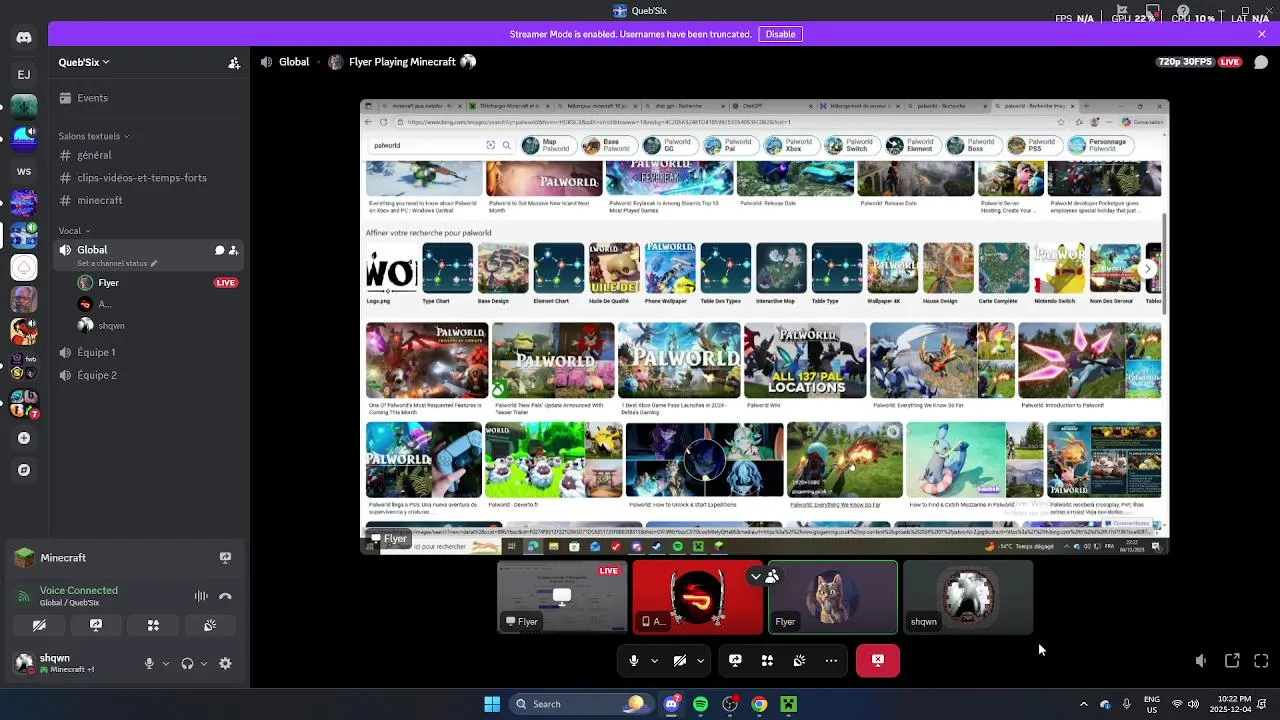This screenshot has width=1280, height=720.
Task: Join the Équipe 2 voice channel
Action: click(x=150, y=375)
